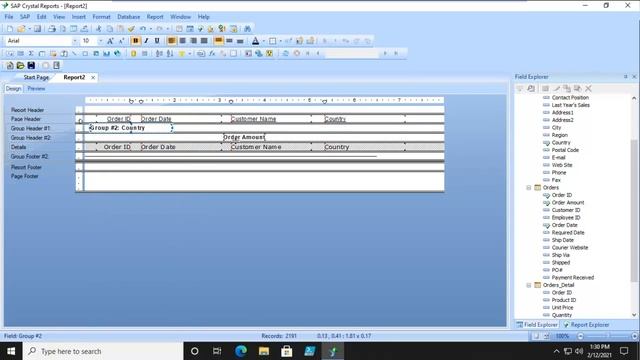640x360 pixels.
Task: Toggle Align Center
Action: click(x=182, y=41)
